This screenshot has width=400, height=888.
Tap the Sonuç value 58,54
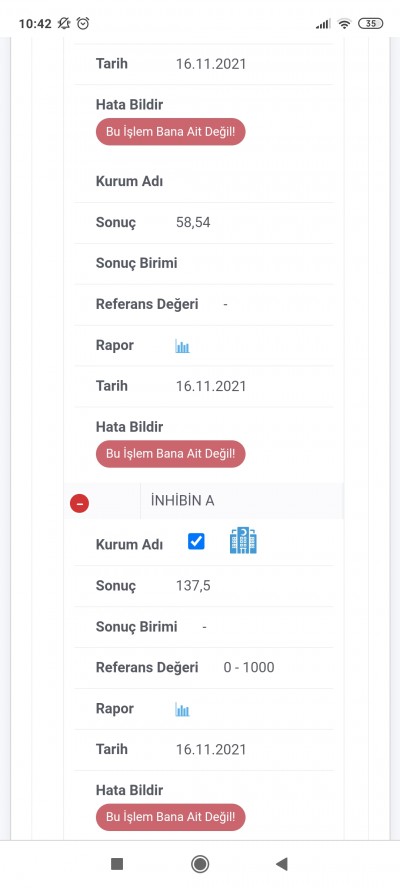tap(193, 223)
